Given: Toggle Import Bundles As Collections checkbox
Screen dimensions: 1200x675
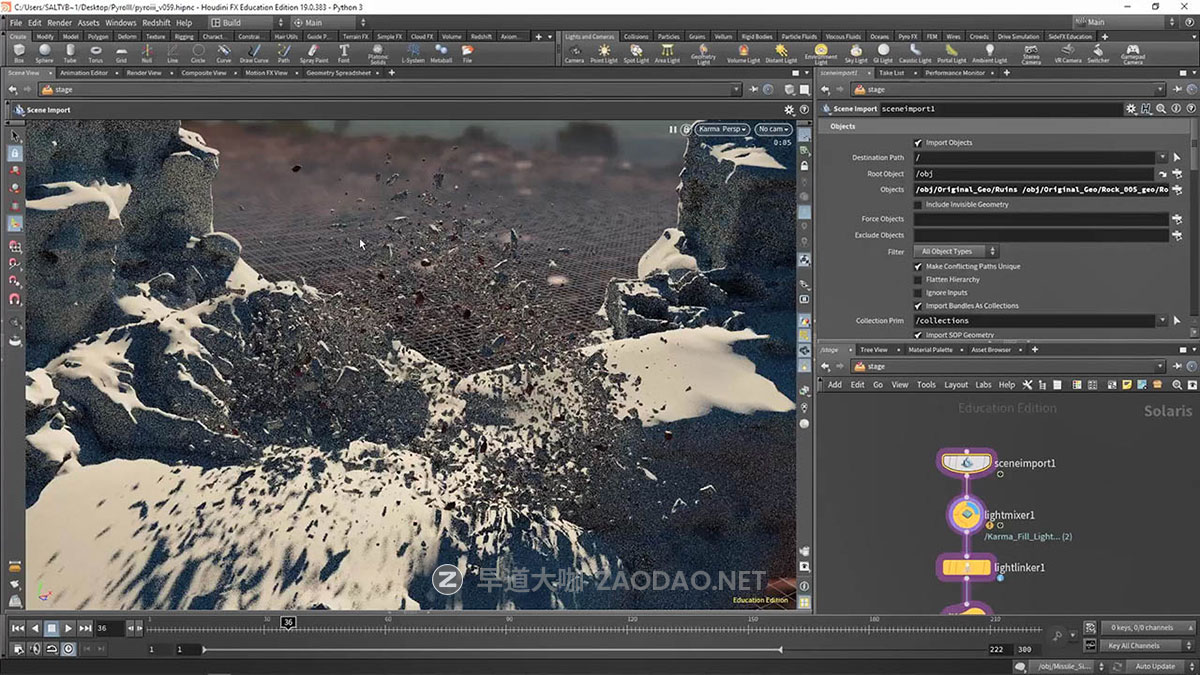Looking at the screenshot, I should pyautogui.click(x=918, y=306).
